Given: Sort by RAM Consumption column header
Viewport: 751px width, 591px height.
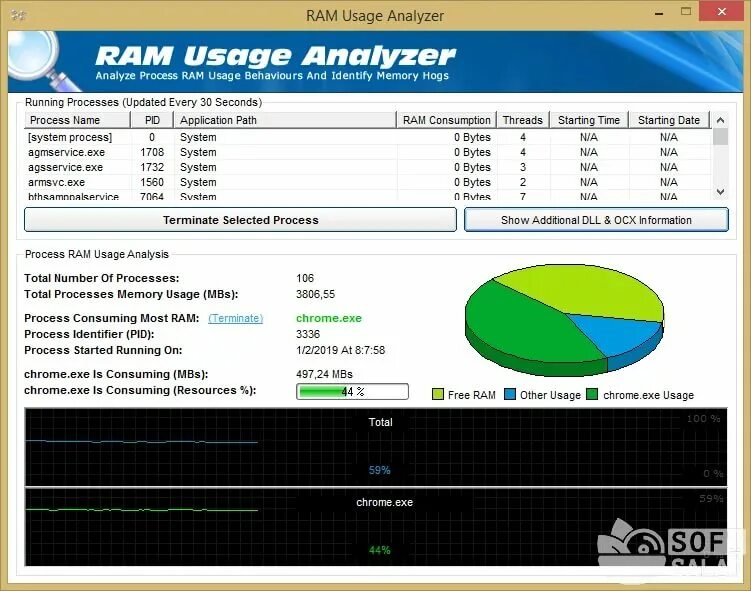Looking at the screenshot, I should pyautogui.click(x=446, y=120).
